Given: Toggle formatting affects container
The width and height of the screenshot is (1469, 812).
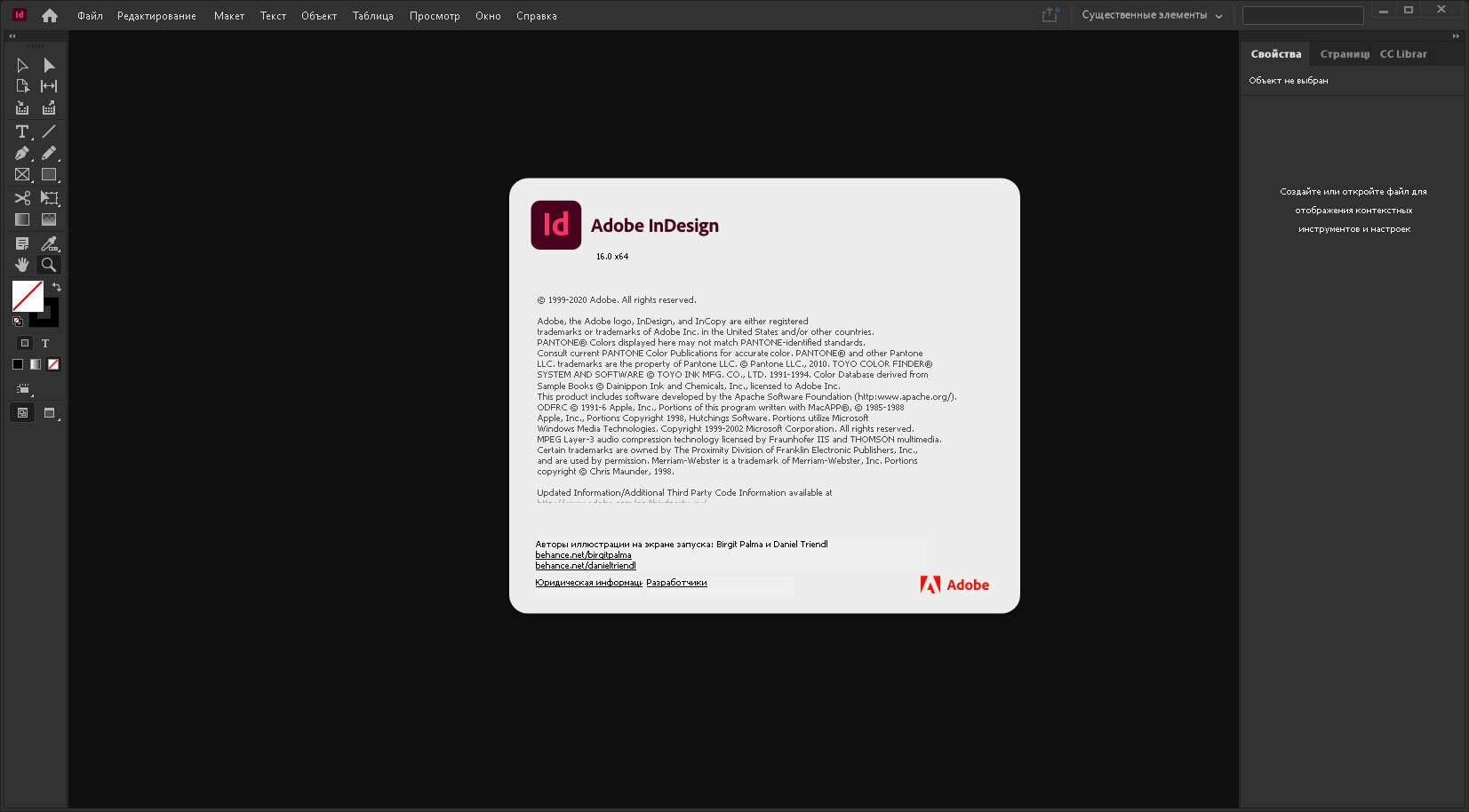Looking at the screenshot, I should tap(24, 343).
